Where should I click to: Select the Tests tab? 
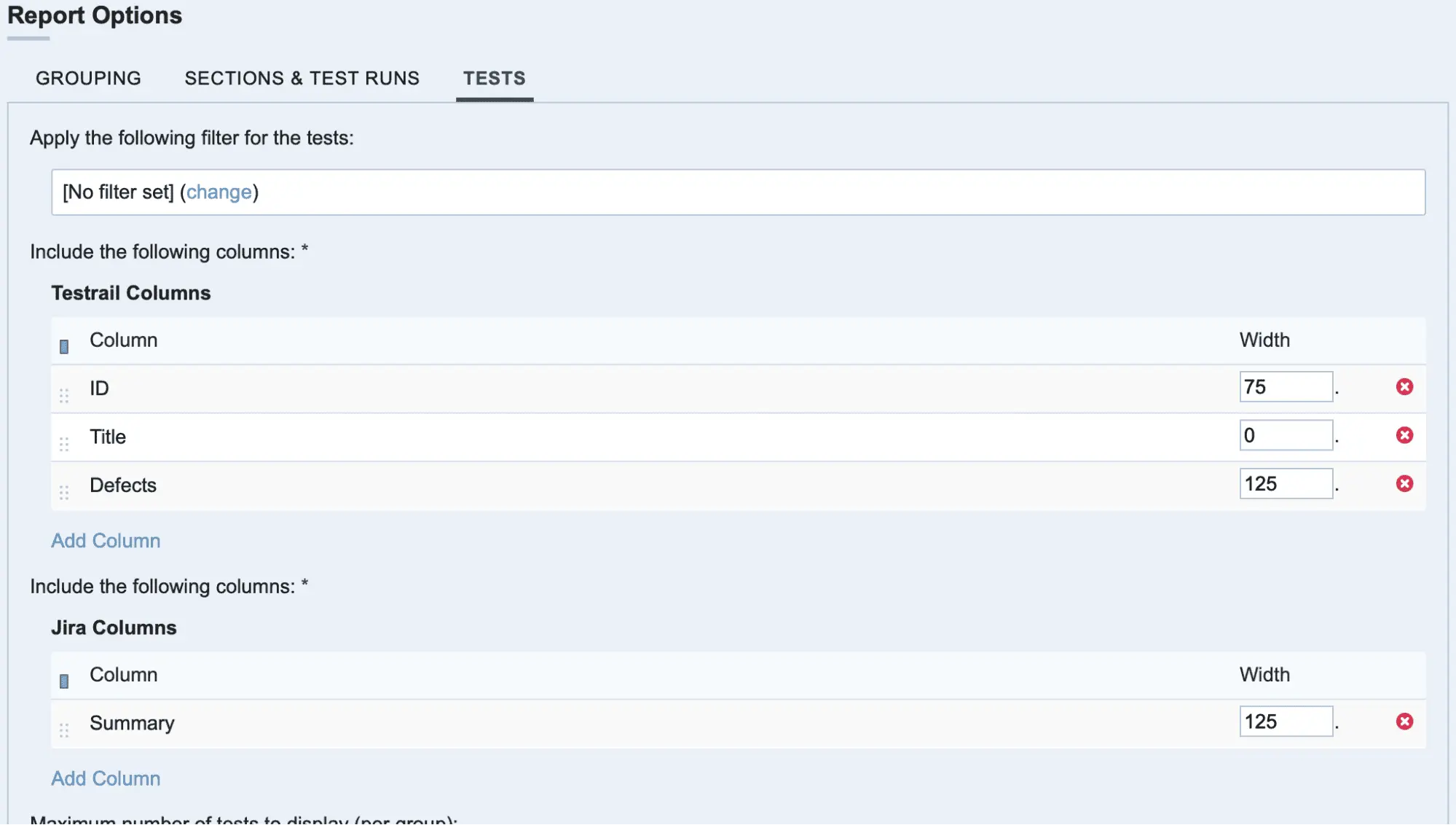click(x=495, y=78)
